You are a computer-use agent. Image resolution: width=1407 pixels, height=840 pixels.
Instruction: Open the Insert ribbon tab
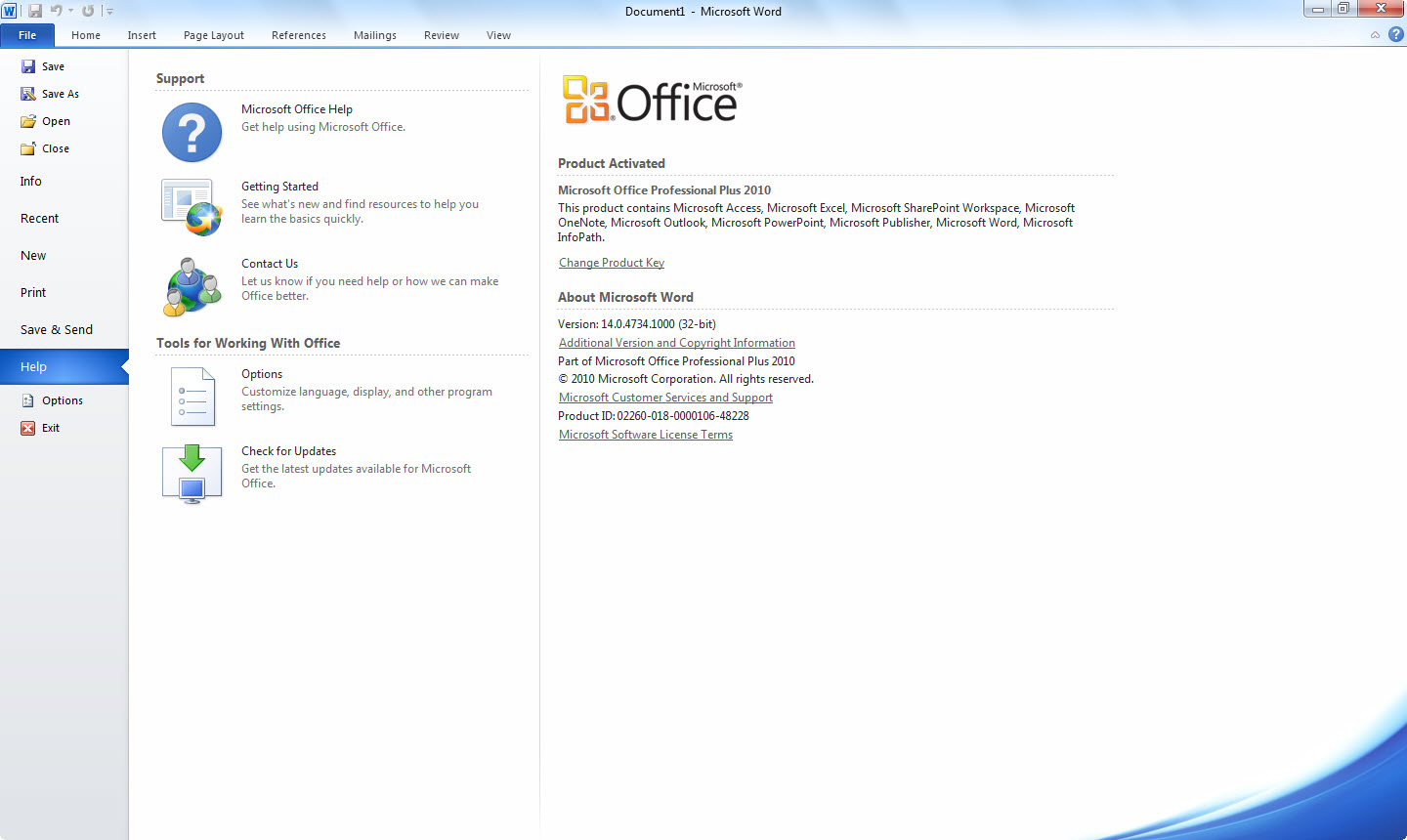tap(142, 35)
